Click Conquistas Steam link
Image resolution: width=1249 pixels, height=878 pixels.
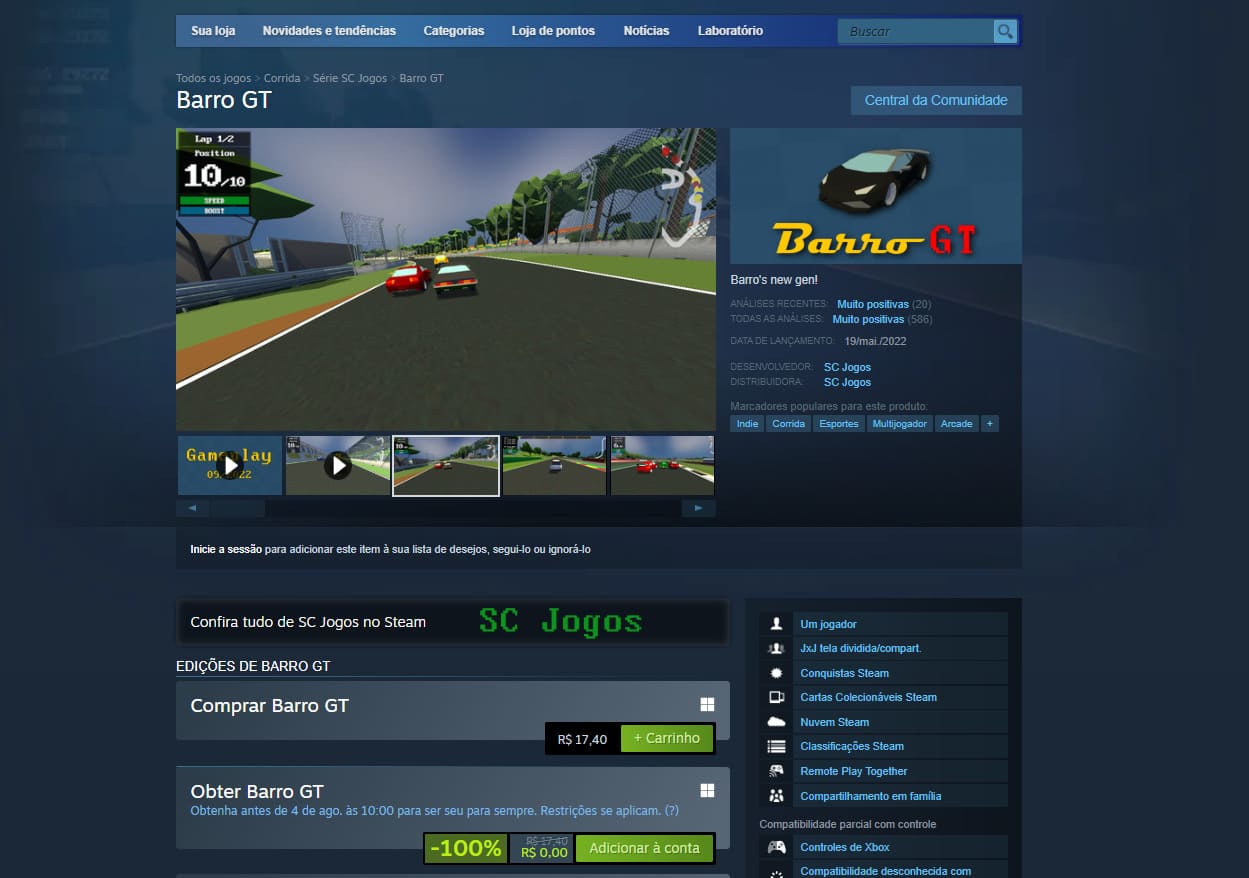tap(844, 673)
